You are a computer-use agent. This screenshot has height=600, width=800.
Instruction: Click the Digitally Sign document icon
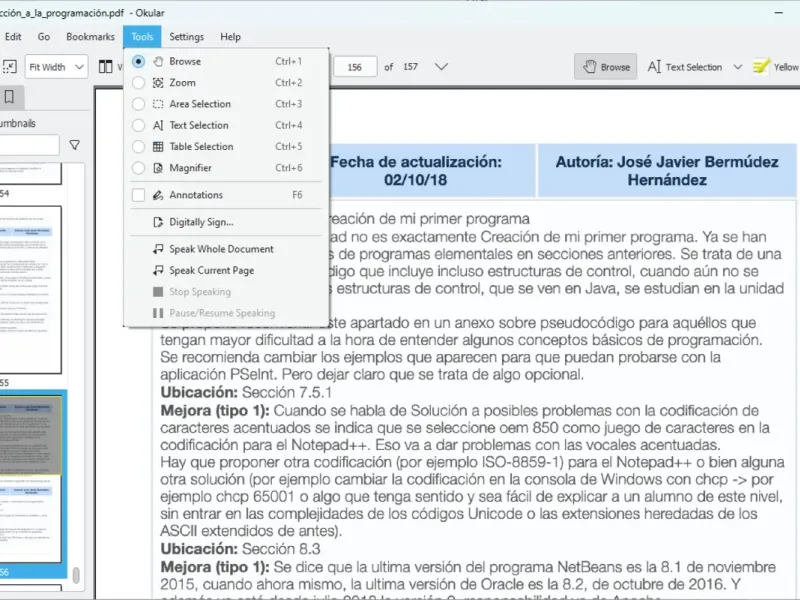coord(158,222)
